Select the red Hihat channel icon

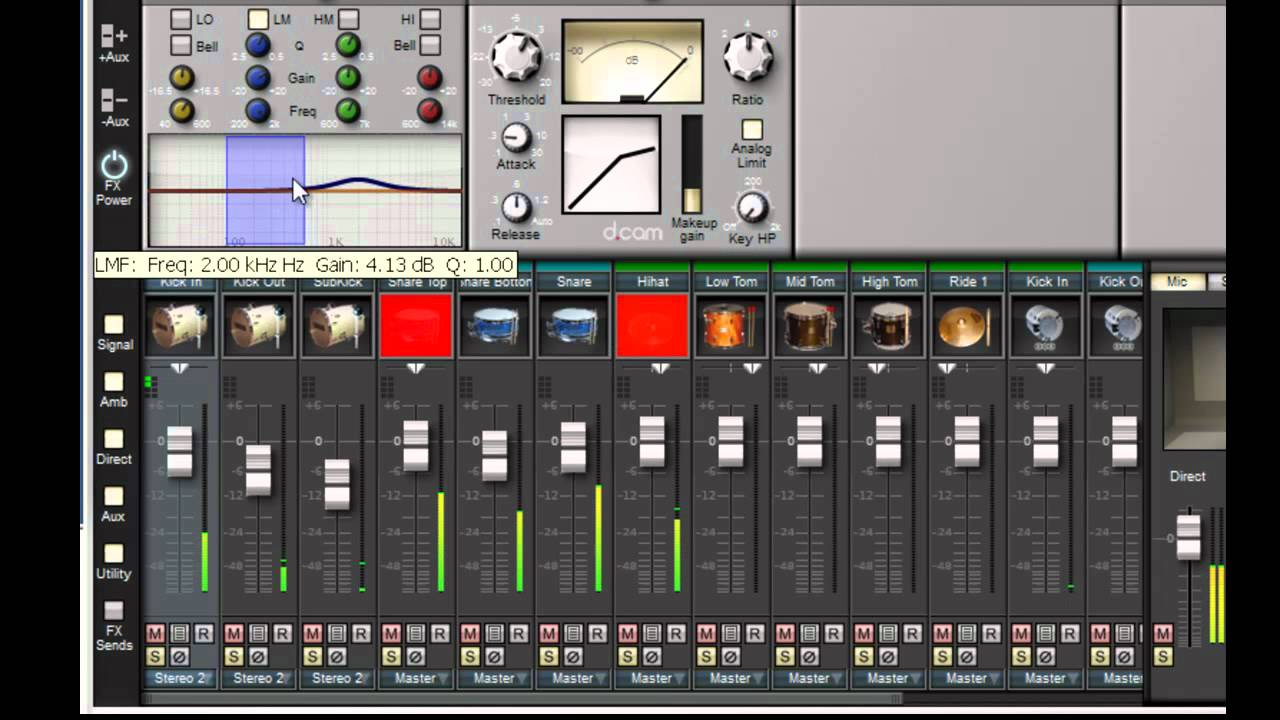point(652,326)
